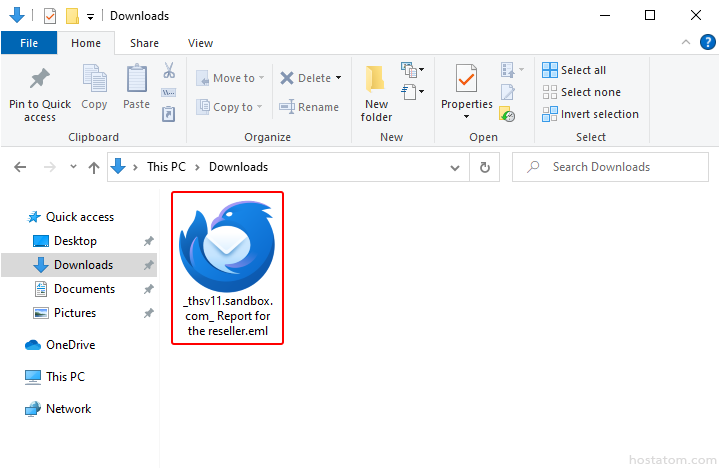
Task: Open the recent locations dropdown arrow
Action: click(x=72, y=167)
